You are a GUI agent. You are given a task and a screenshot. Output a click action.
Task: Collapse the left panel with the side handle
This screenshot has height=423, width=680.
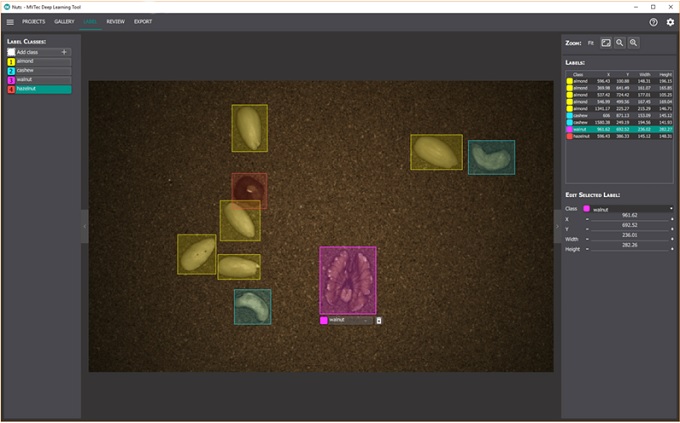point(85,227)
